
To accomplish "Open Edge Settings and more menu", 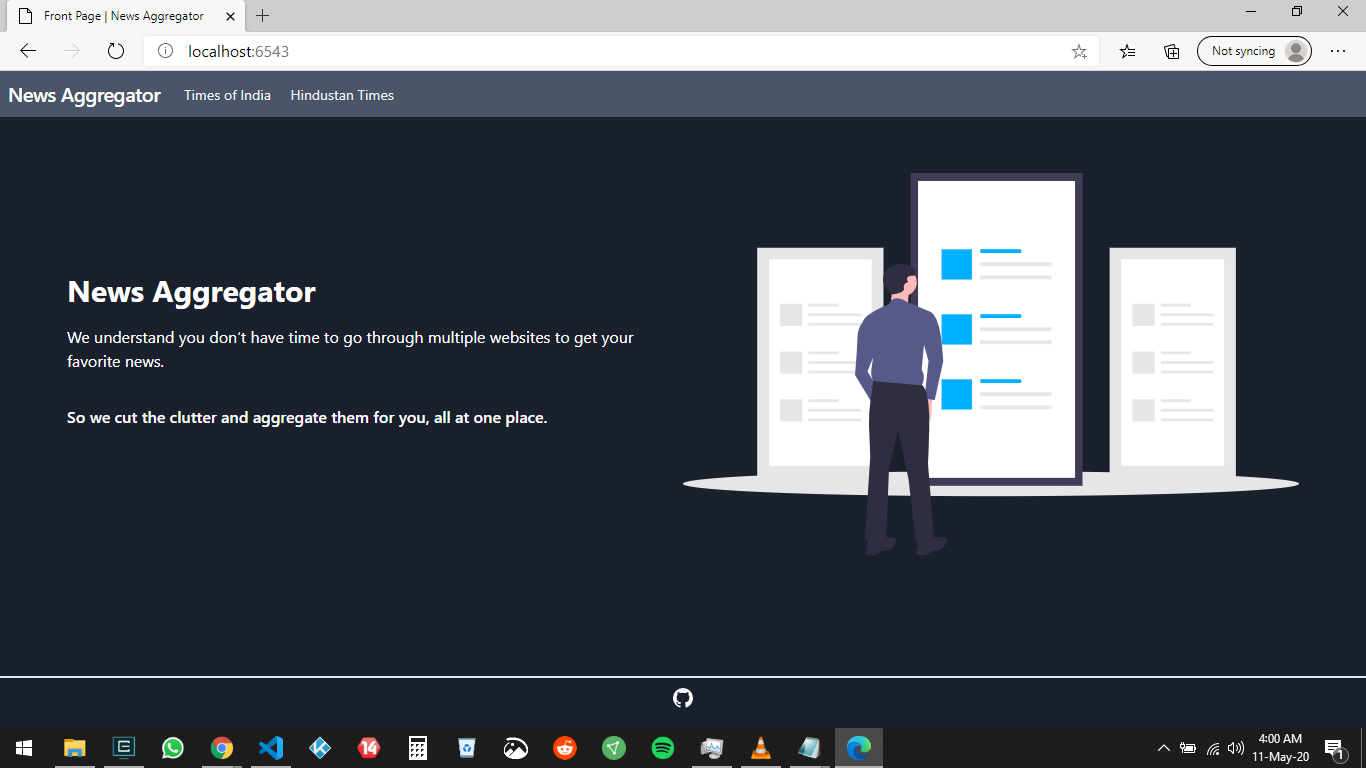I will click(1338, 51).
